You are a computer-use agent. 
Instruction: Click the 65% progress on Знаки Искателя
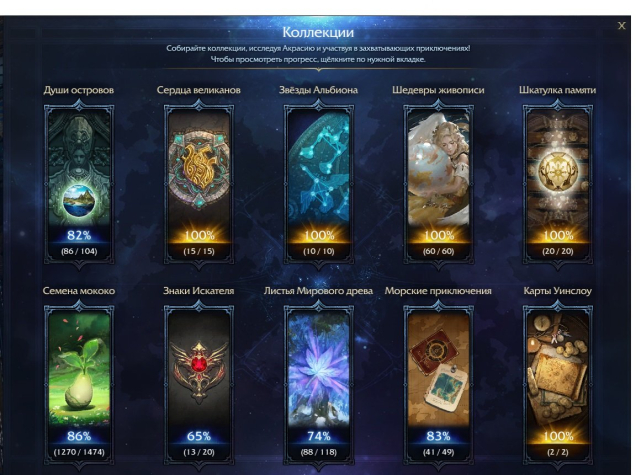coord(199,436)
